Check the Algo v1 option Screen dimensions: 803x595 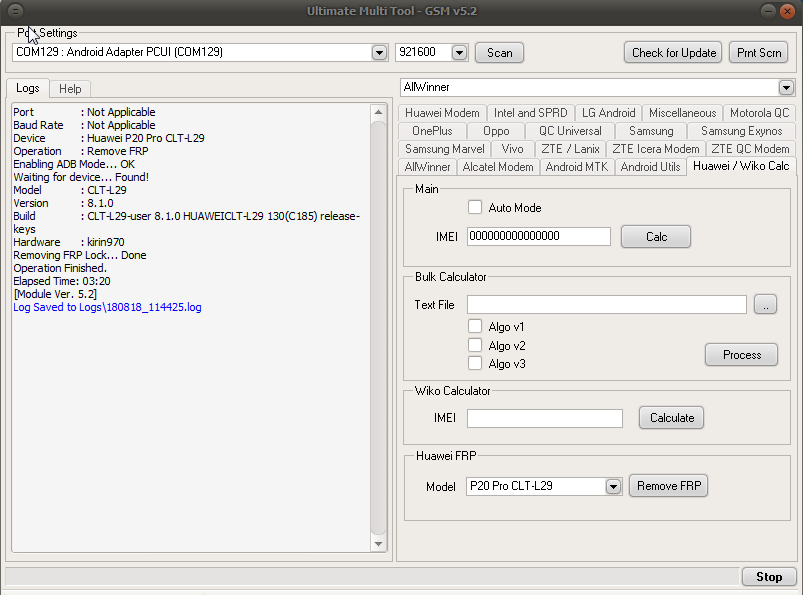point(475,326)
